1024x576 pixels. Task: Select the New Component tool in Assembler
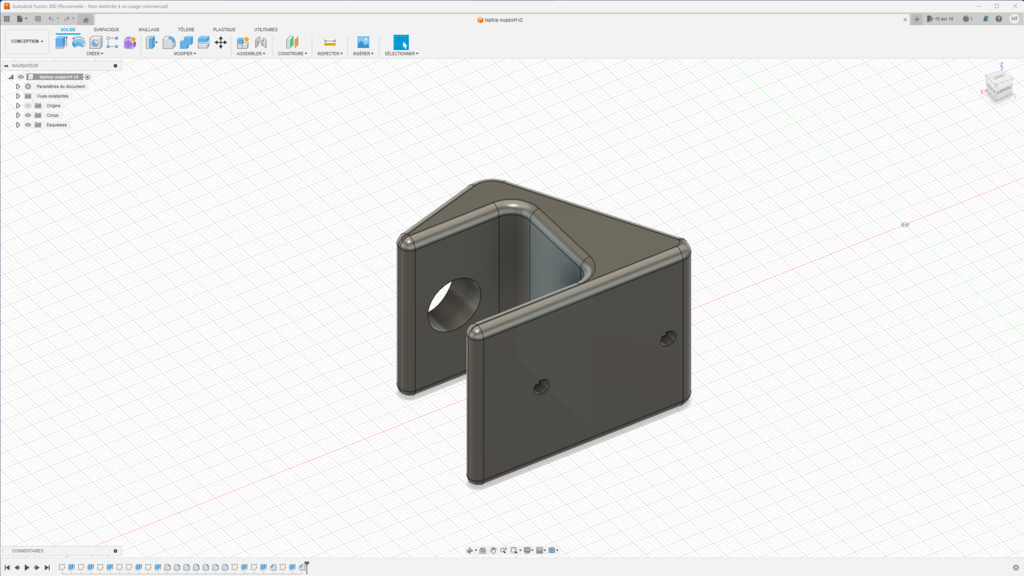[x=243, y=42]
